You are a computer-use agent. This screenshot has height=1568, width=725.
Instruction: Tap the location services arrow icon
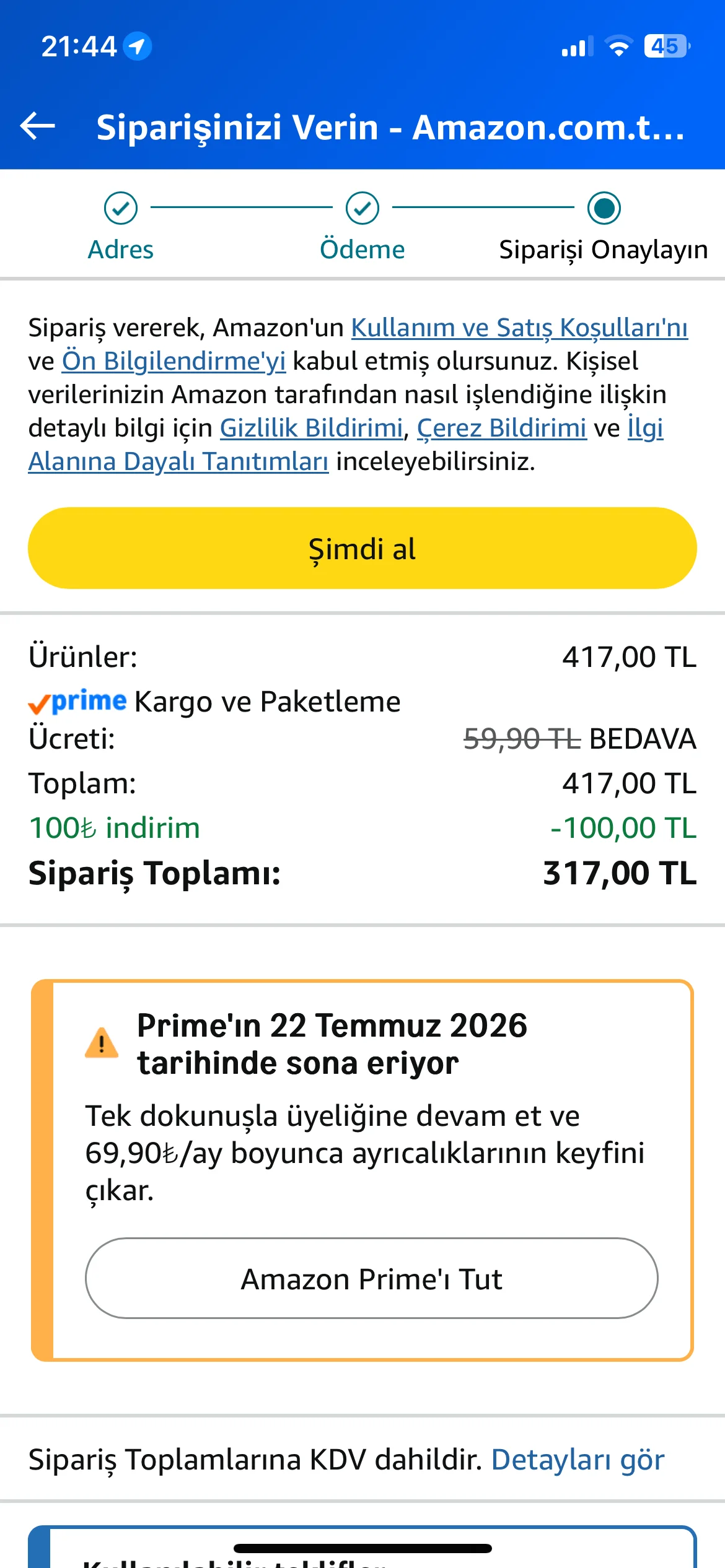point(137,46)
